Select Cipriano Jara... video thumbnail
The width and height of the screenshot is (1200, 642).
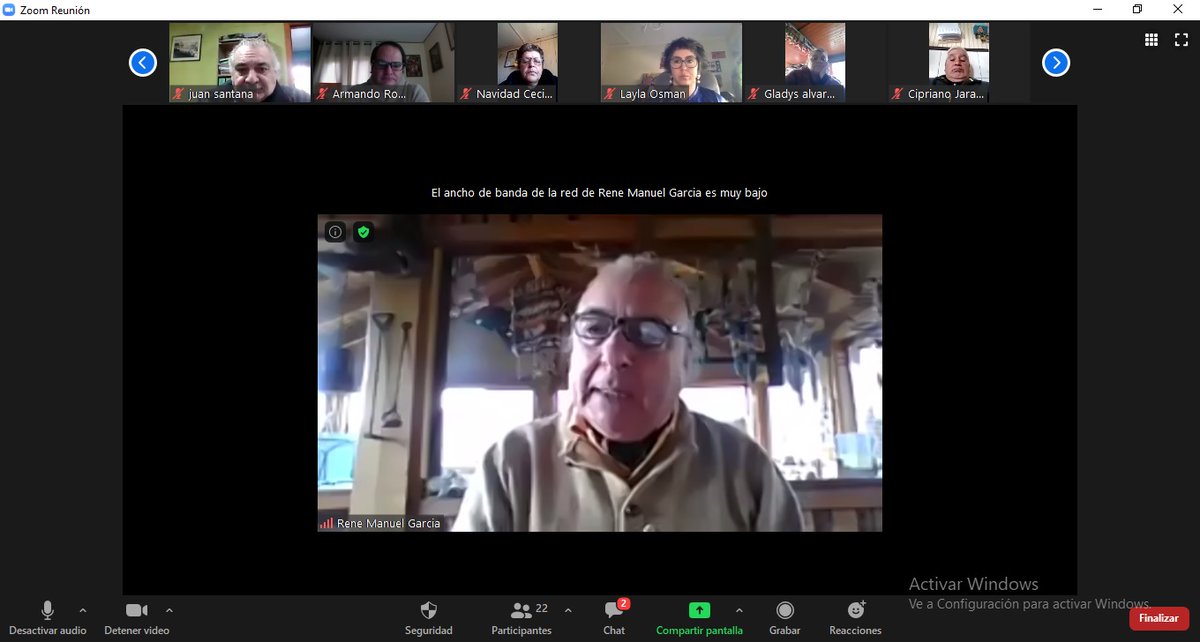coord(960,63)
